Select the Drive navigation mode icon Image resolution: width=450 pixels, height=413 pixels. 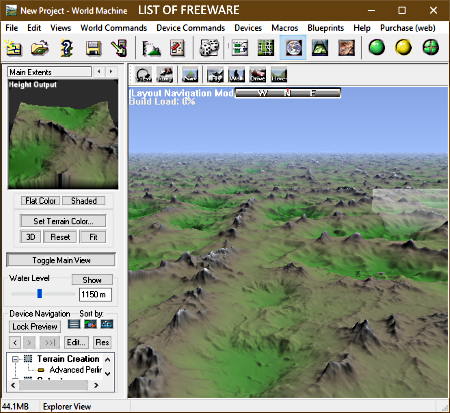[258, 75]
